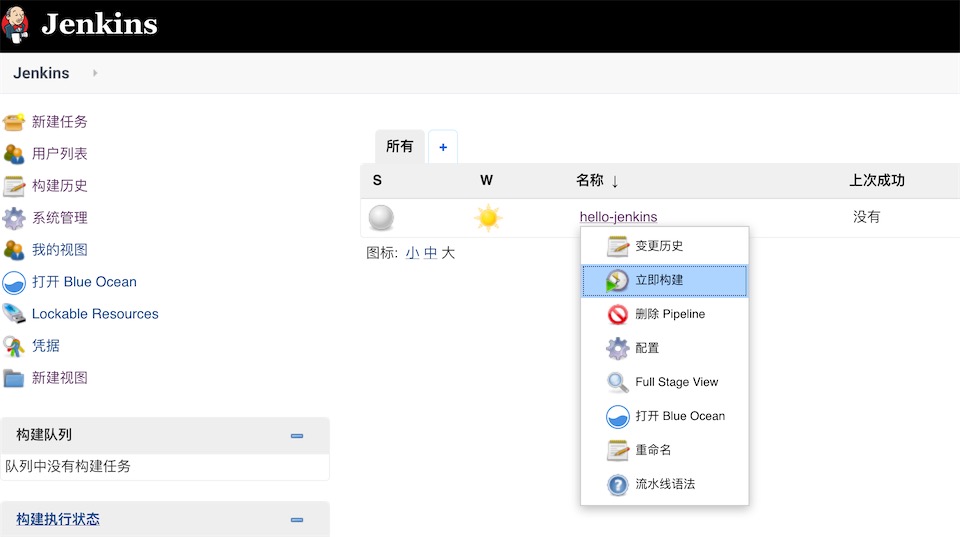Click the 没有 last success cell
960x537 pixels.
coord(866,217)
